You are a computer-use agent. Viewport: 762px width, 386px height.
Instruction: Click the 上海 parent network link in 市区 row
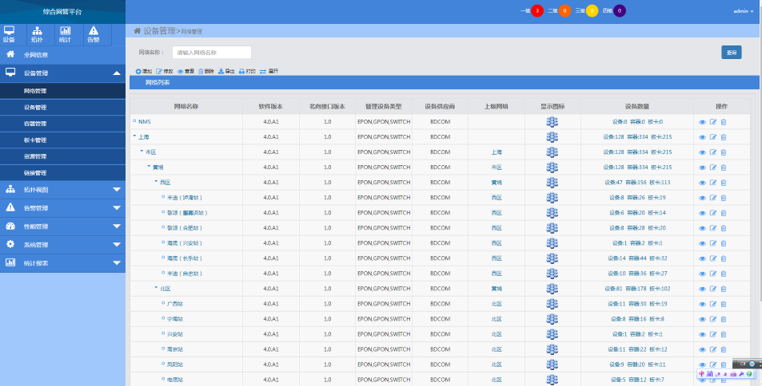click(x=496, y=152)
